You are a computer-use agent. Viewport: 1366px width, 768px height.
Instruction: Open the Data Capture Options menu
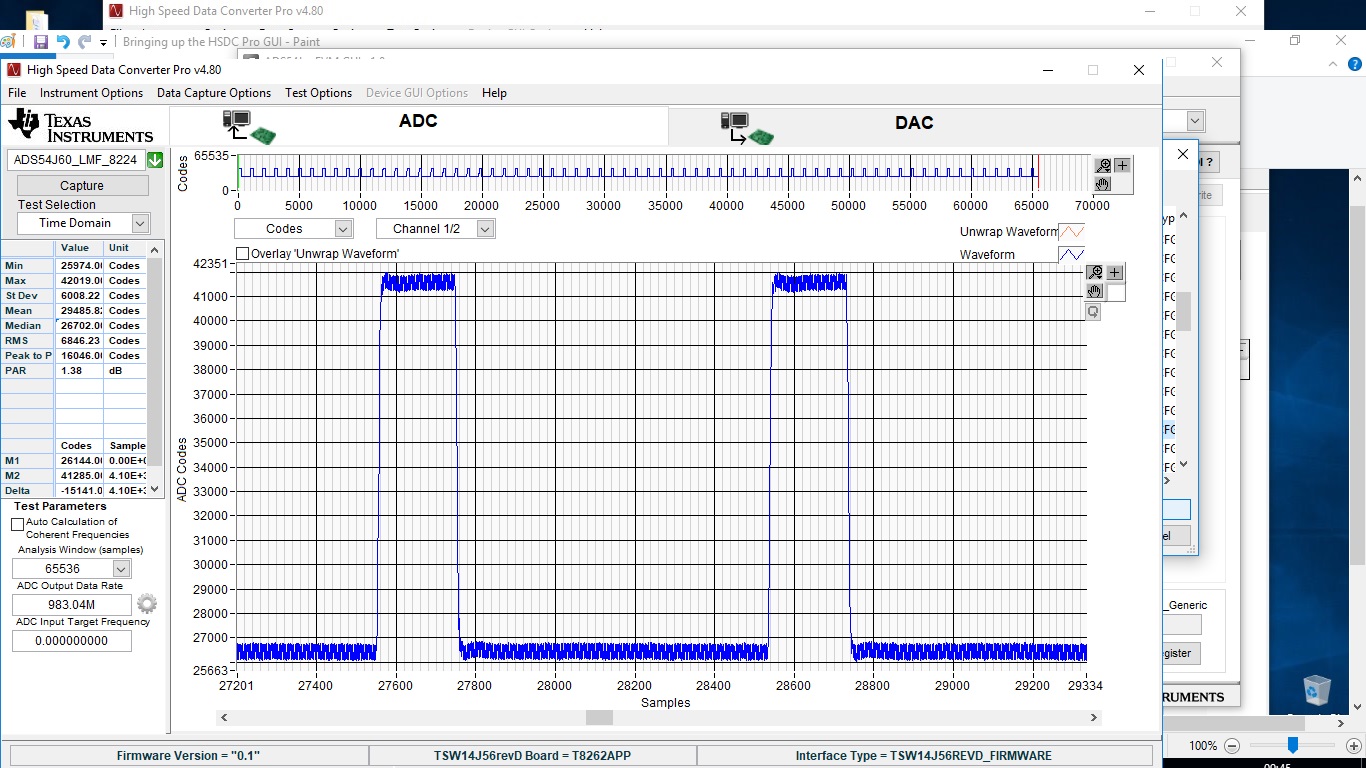pos(213,93)
